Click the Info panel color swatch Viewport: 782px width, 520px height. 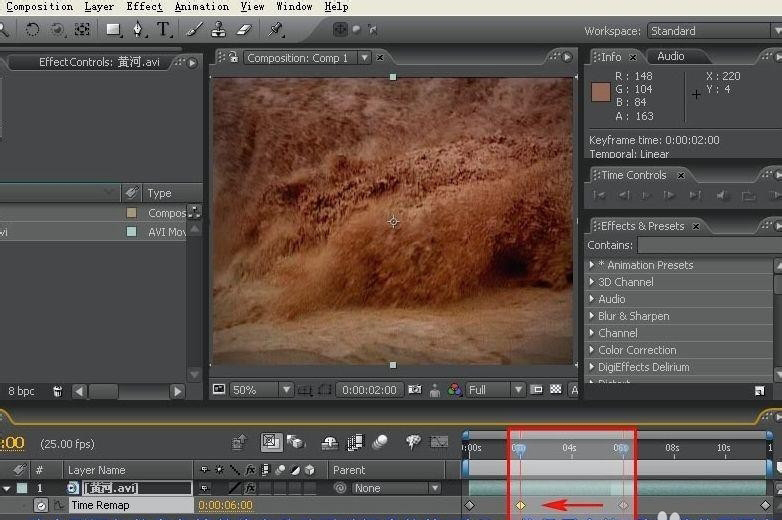pyautogui.click(x=600, y=92)
